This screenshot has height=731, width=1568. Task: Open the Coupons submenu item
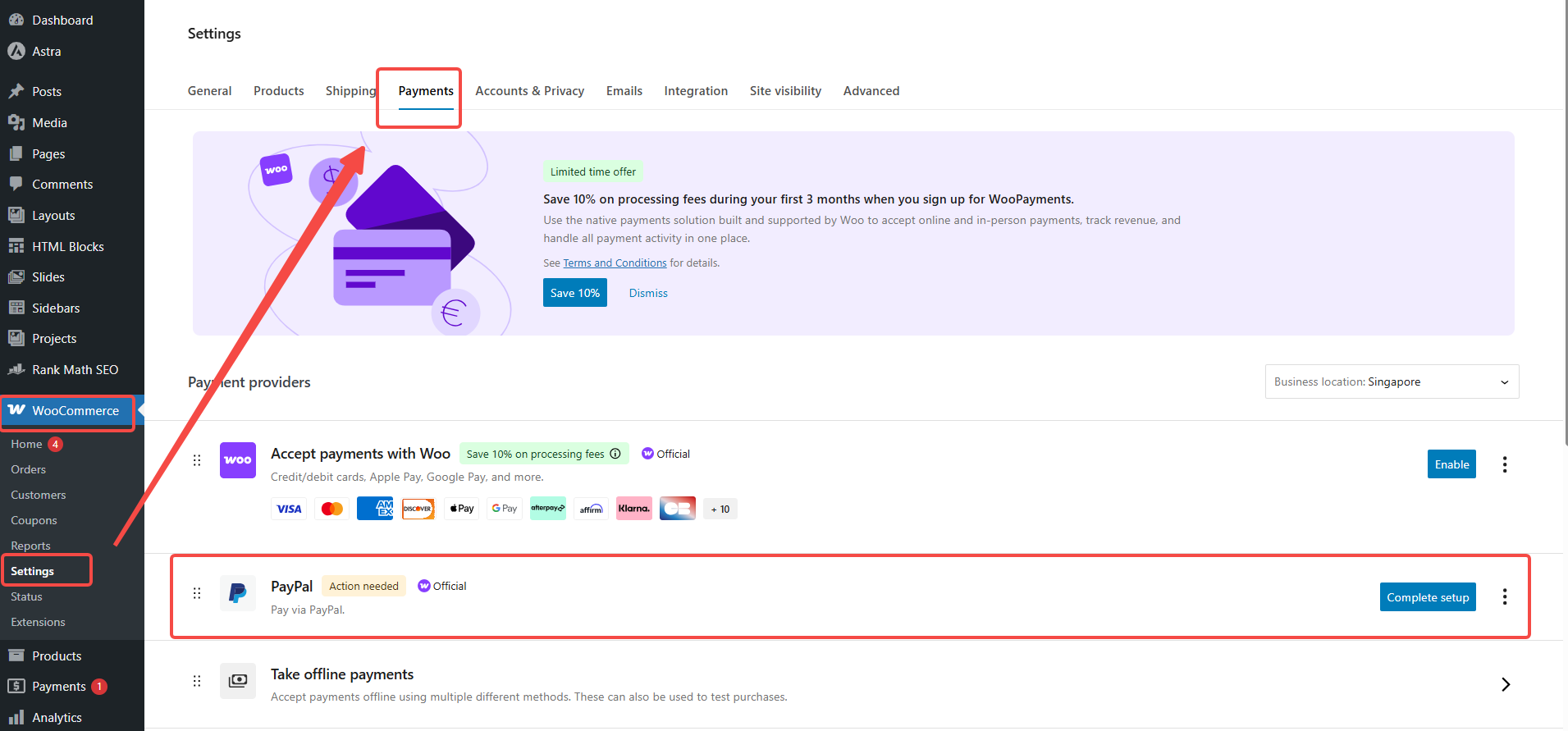34,520
